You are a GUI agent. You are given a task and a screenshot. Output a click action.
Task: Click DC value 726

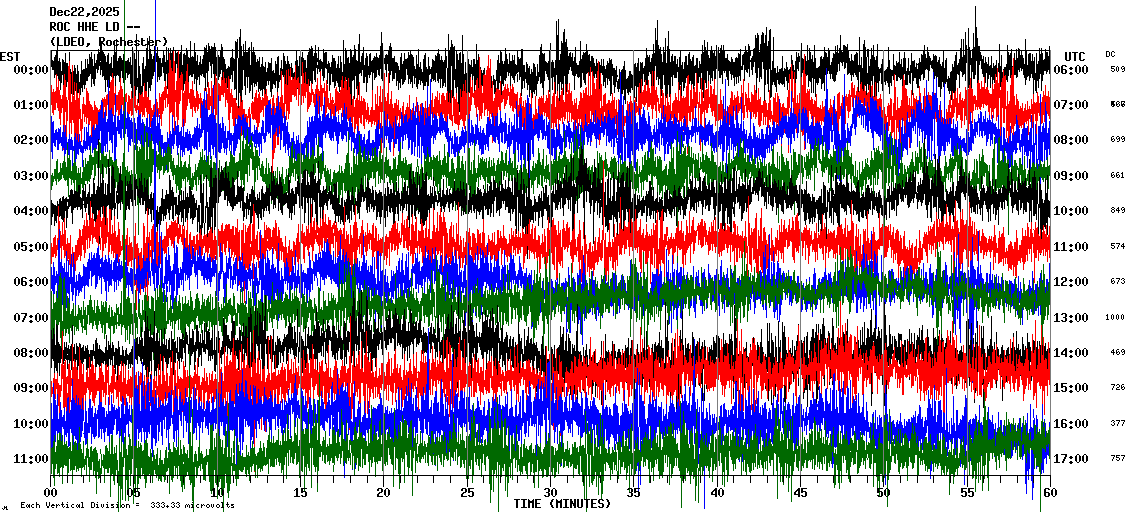click(1118, 388)
